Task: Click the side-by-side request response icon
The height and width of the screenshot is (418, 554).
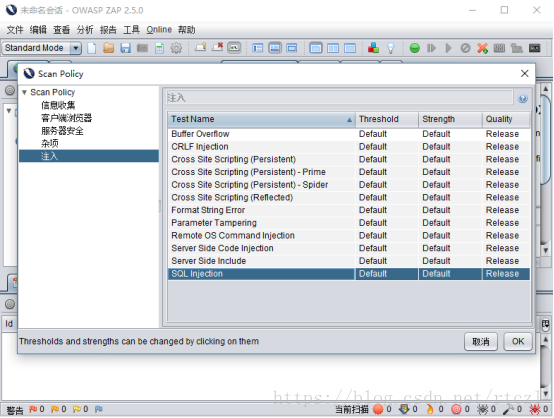Action: pos(333,48)
